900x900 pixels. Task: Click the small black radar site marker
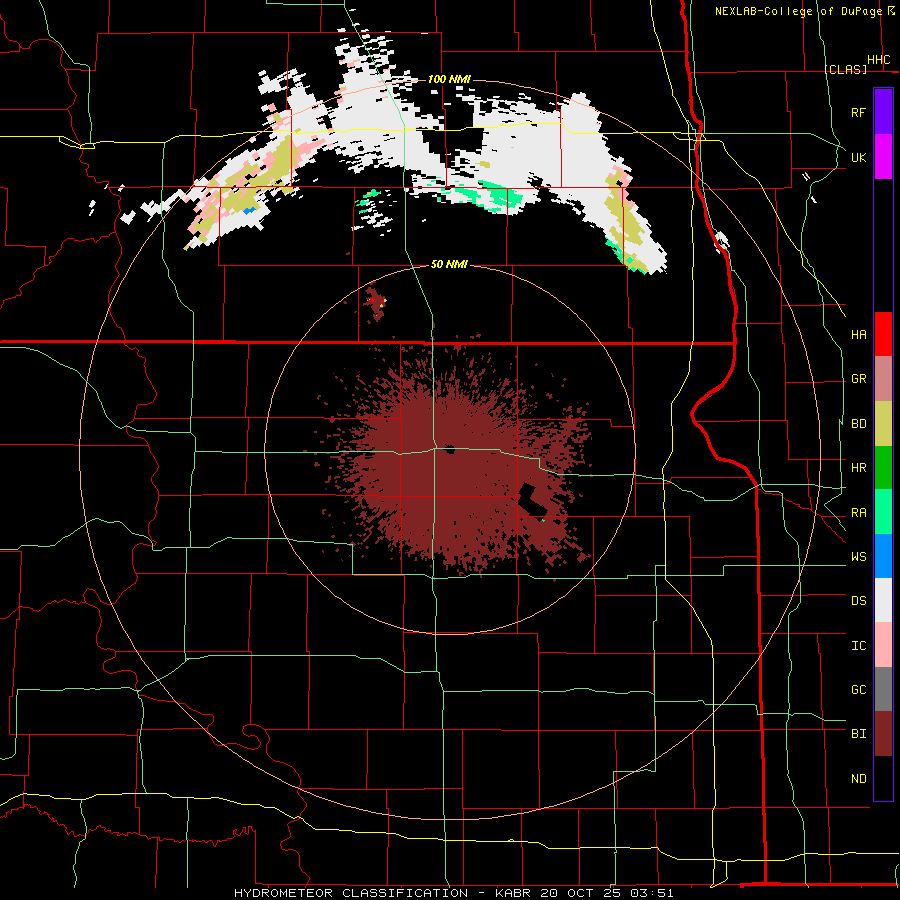click(x=450, y=449)
